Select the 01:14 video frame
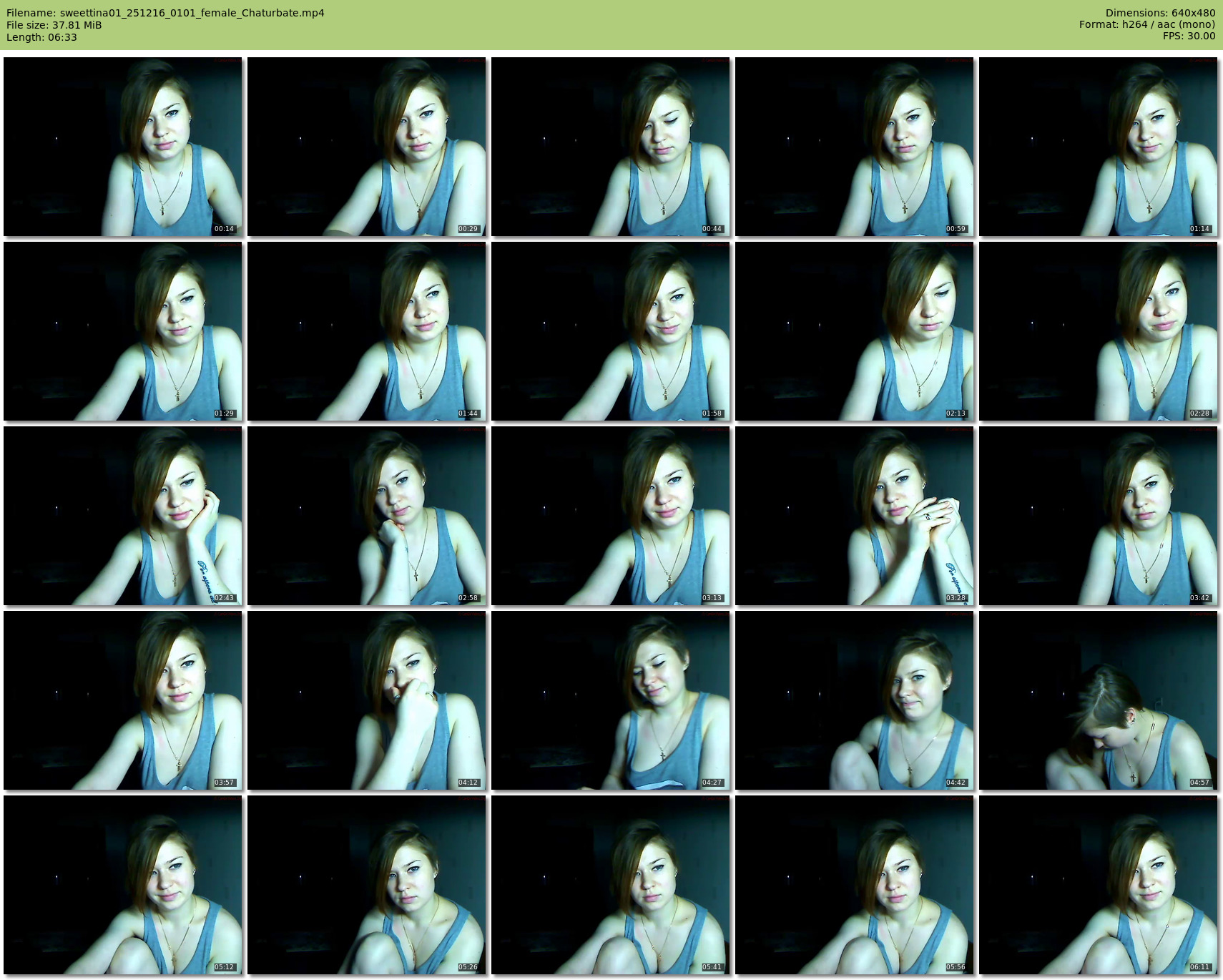The image size is (1223, 980). click(1099, 147)
